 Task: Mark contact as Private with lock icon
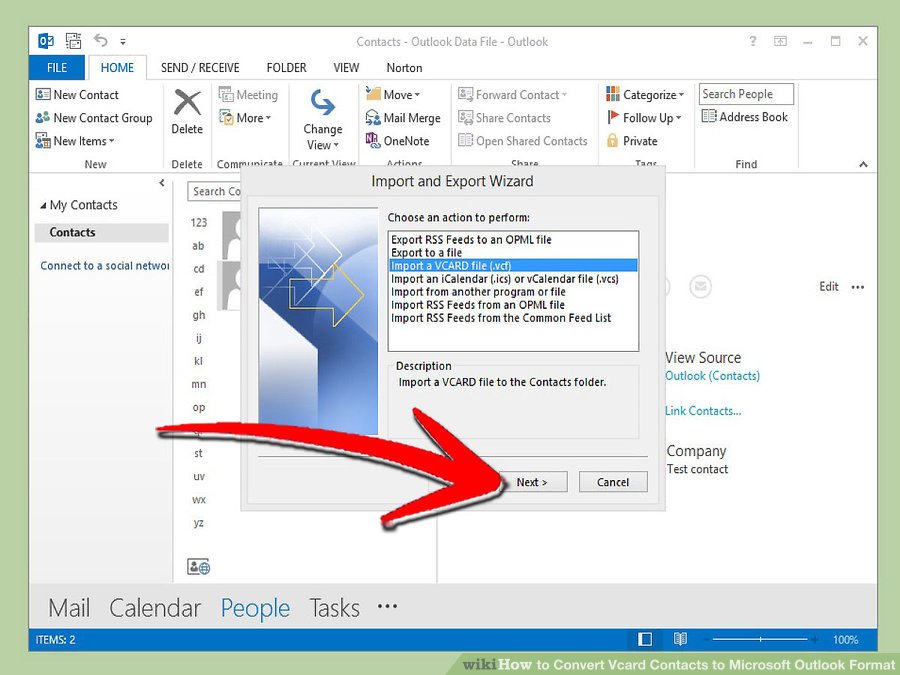pyautogui.click(x=613, y=141)
